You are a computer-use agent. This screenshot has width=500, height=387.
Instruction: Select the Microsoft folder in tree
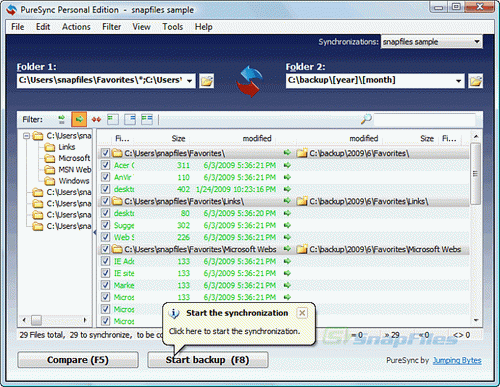coord(74,158)
